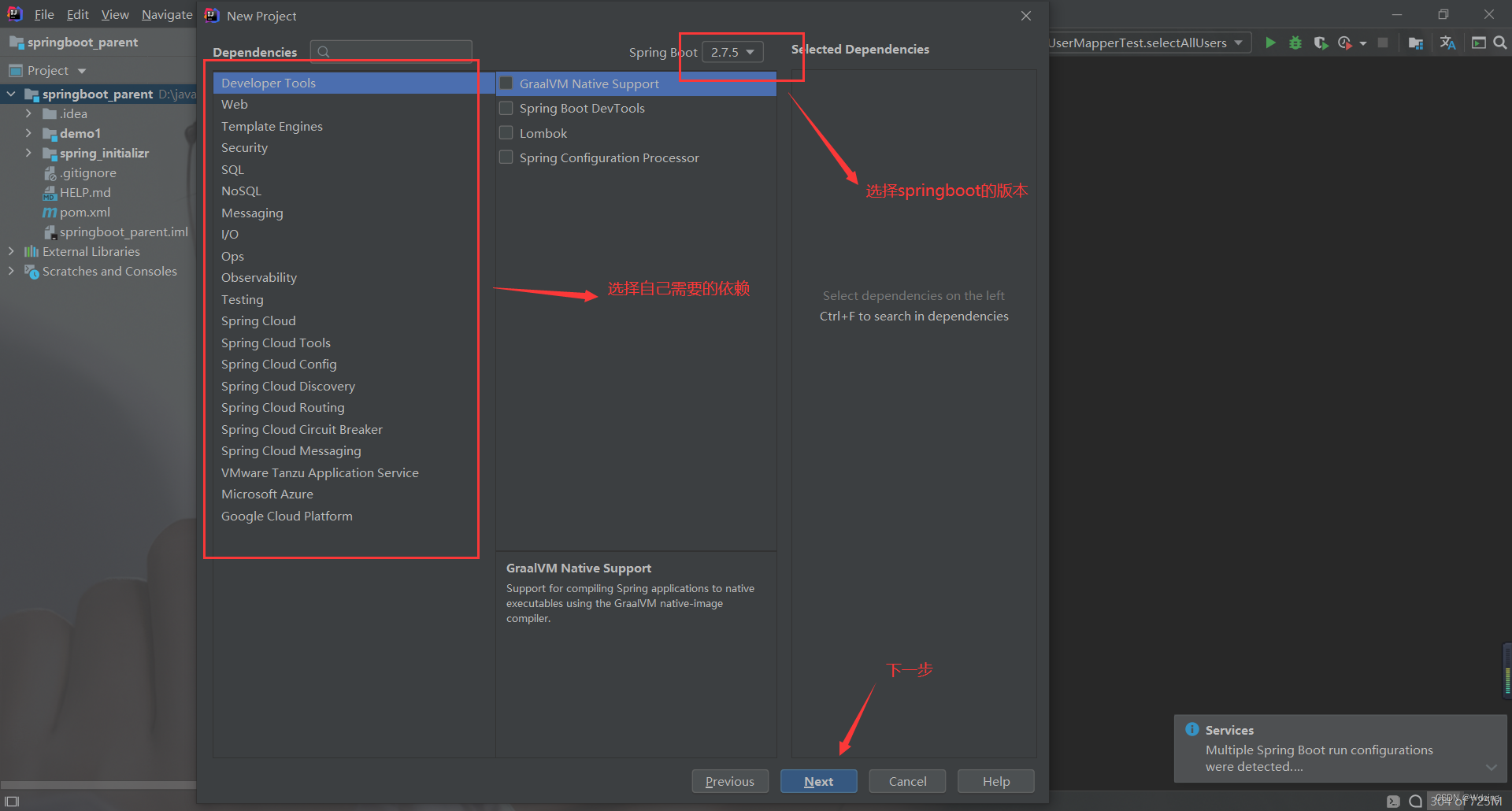Screen dimensions: 1512x811
Task: Select Spring Cloud Discovery category
Action: pos(354,386)
